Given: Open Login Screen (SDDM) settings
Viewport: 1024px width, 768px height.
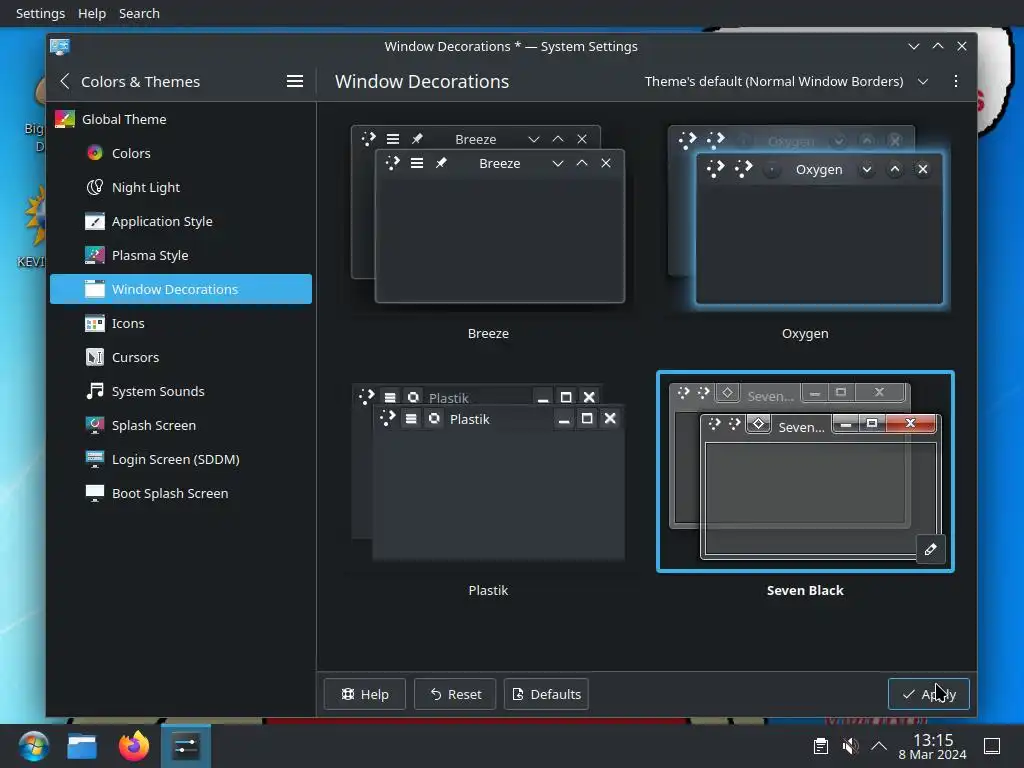Looking at the screenshot, I should pos(181,458).
